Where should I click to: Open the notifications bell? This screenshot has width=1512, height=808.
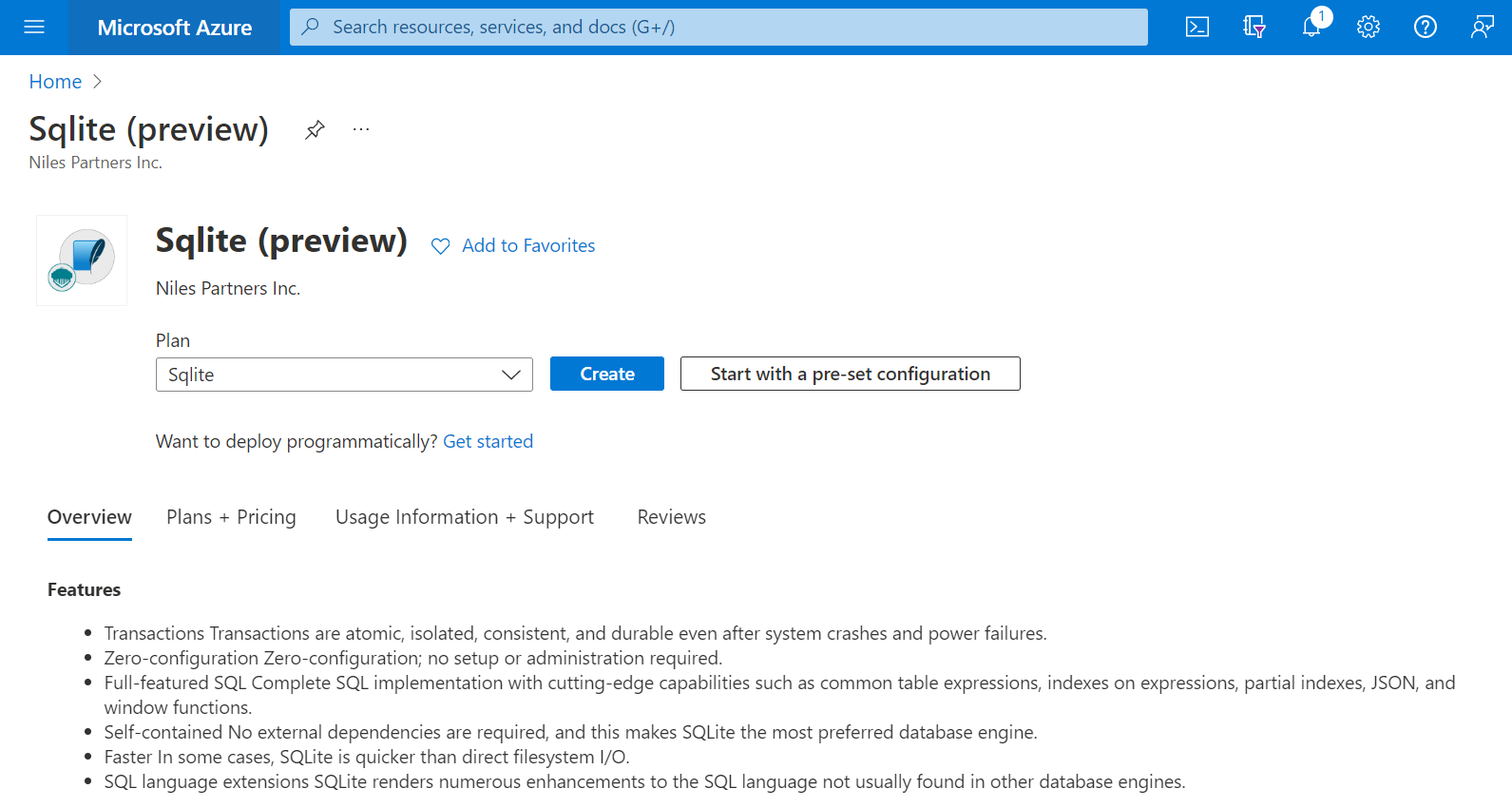pos(1312,27)
